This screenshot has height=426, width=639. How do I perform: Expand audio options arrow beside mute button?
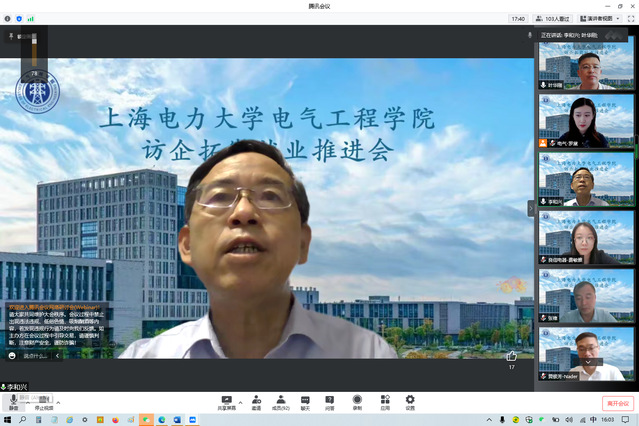point(27,399)
